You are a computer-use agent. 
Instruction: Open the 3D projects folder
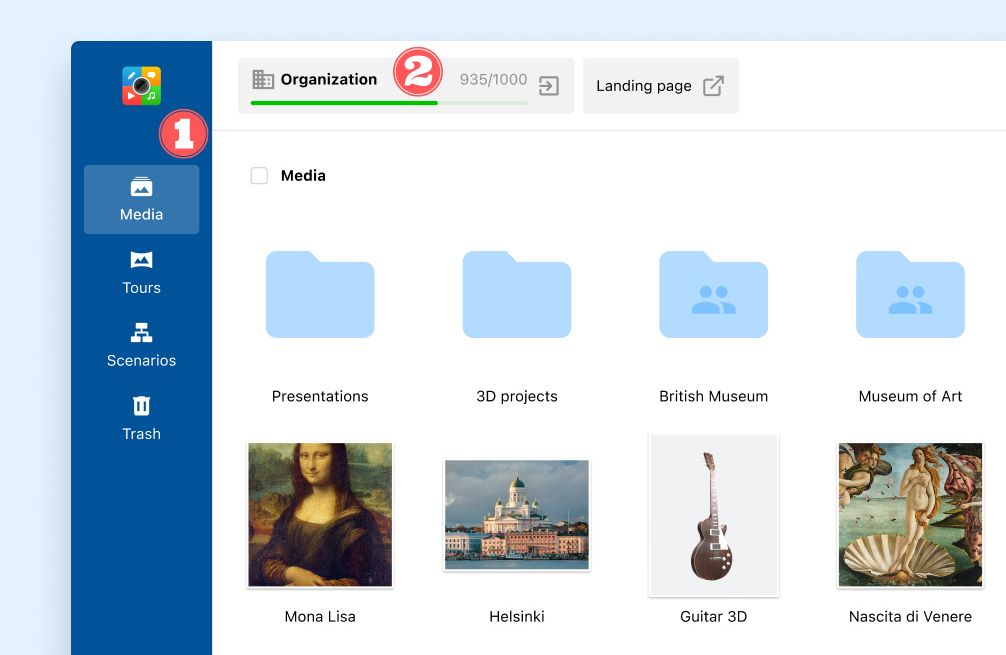click(x=517, y=294)
